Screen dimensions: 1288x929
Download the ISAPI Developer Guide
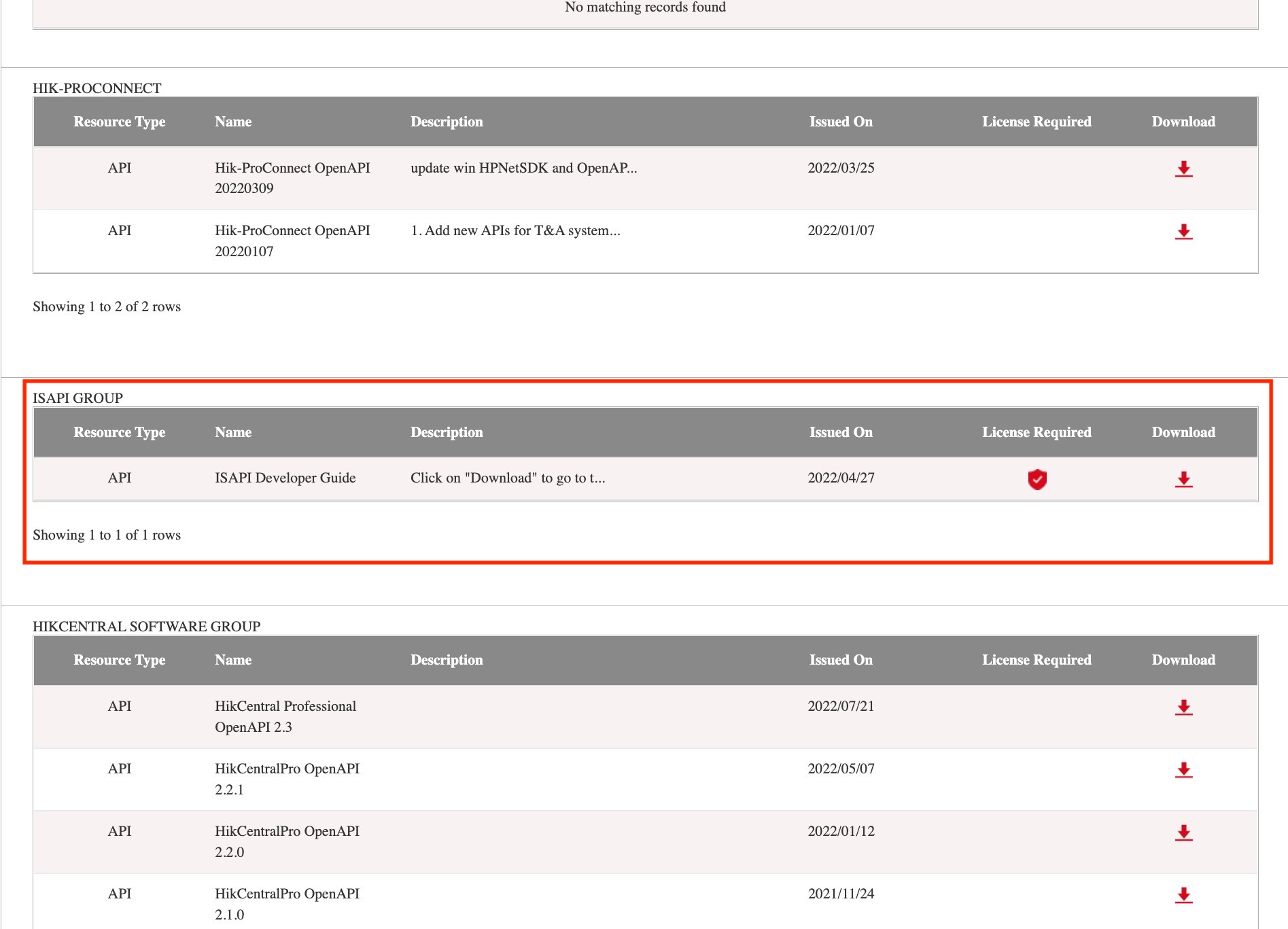(x=1183, y=479)
